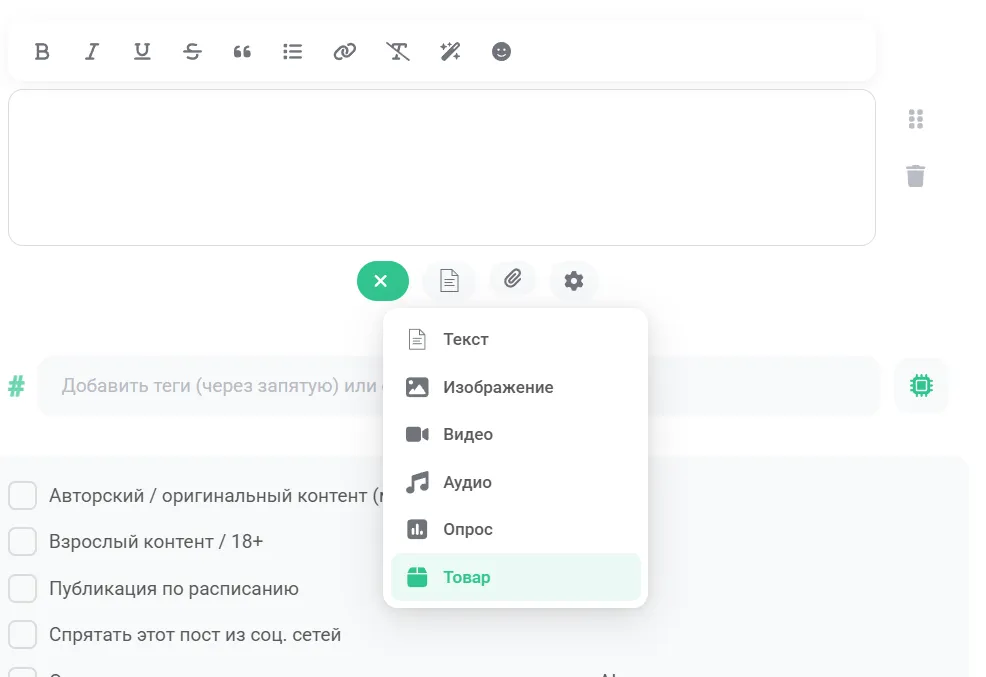The image size is (986, 677).
Task: Open the gear settings button below the editor
Action: 573,280
